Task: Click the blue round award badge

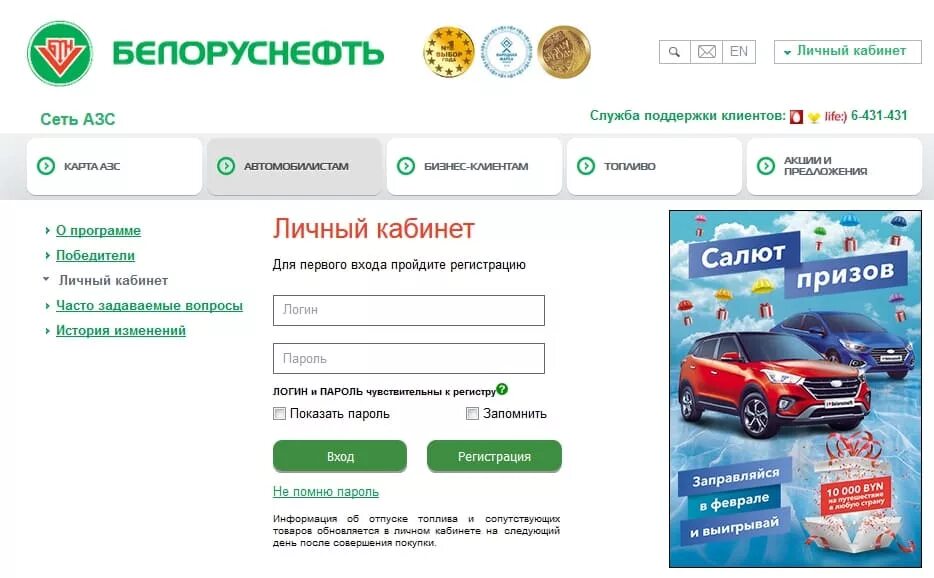Action: coord(506,52)
